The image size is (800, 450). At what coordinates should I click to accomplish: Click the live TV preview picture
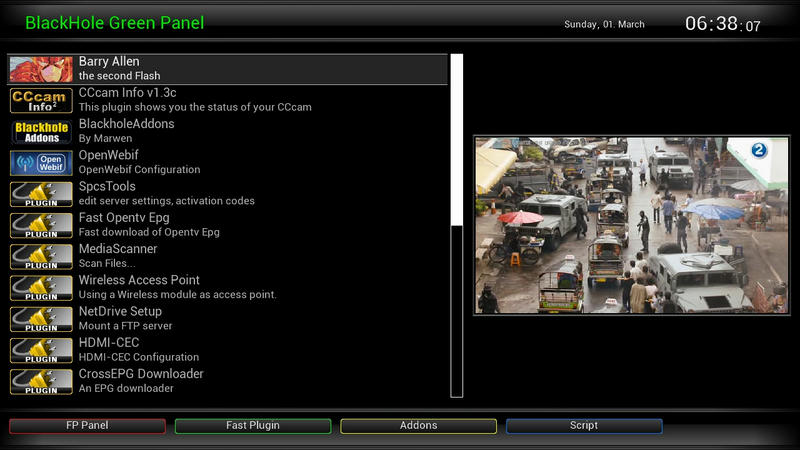coord(632,225)
